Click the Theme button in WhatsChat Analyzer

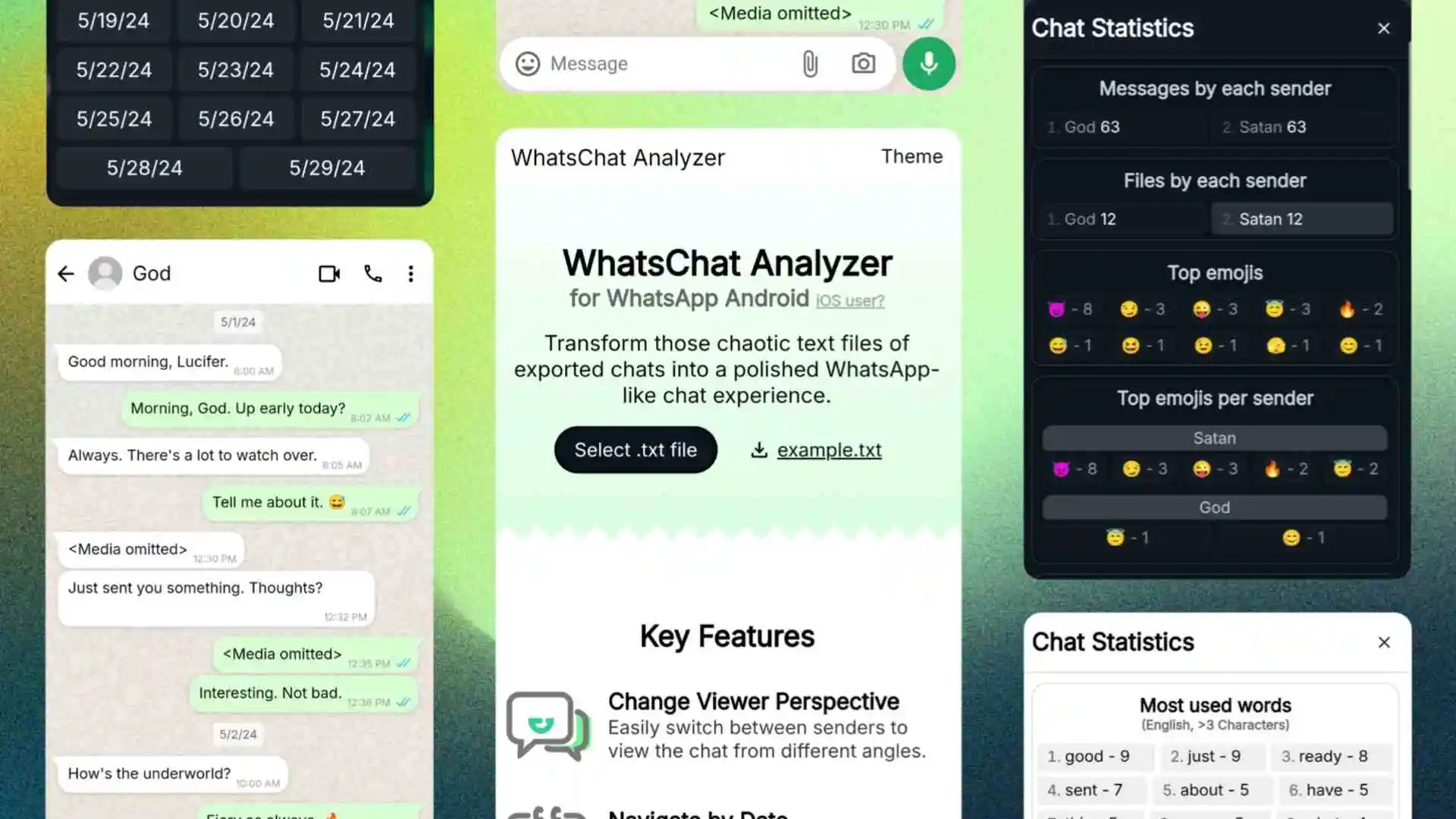pos(910,156)
